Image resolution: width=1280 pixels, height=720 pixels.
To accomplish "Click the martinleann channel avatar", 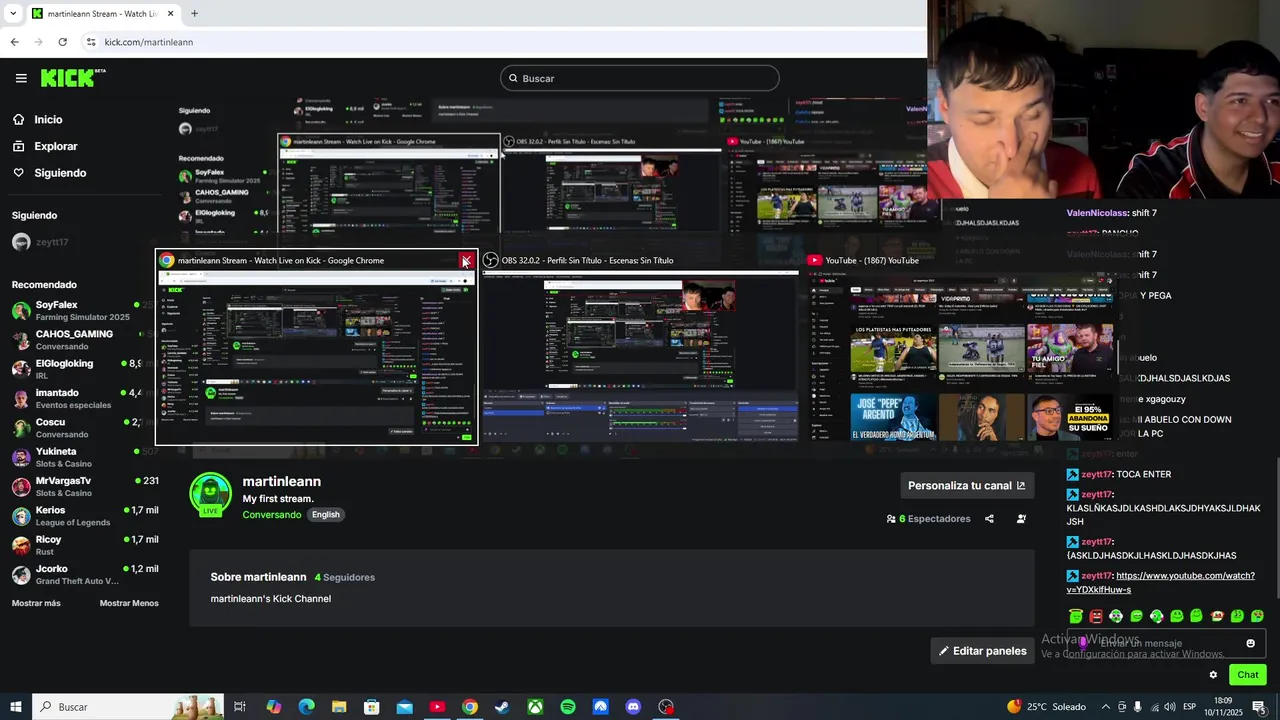I will click(210, 494).
